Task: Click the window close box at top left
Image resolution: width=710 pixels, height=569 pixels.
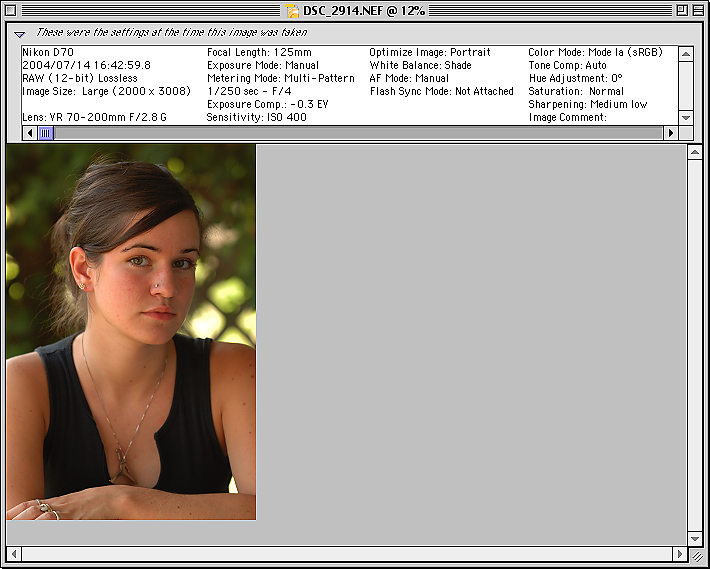Action: (11, 10)
